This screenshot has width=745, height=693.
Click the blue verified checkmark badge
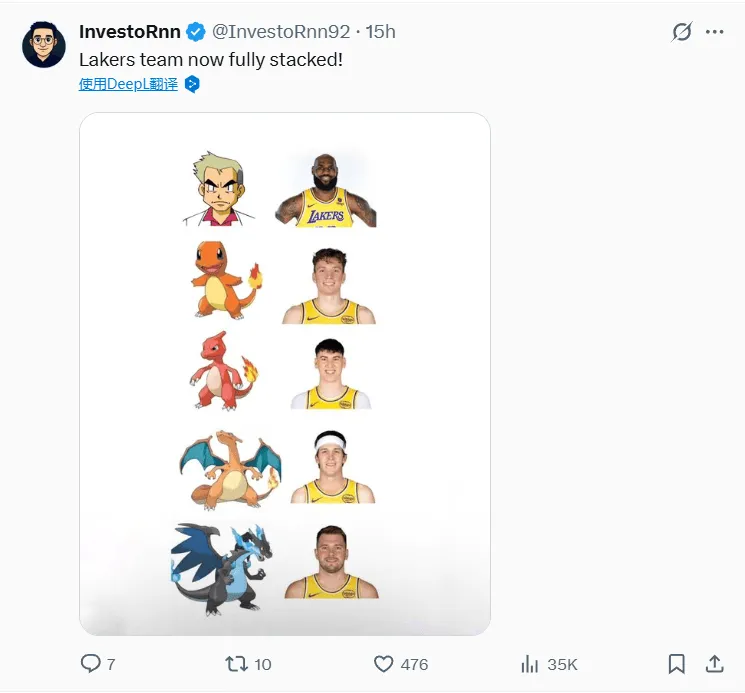tap(196, 32)
